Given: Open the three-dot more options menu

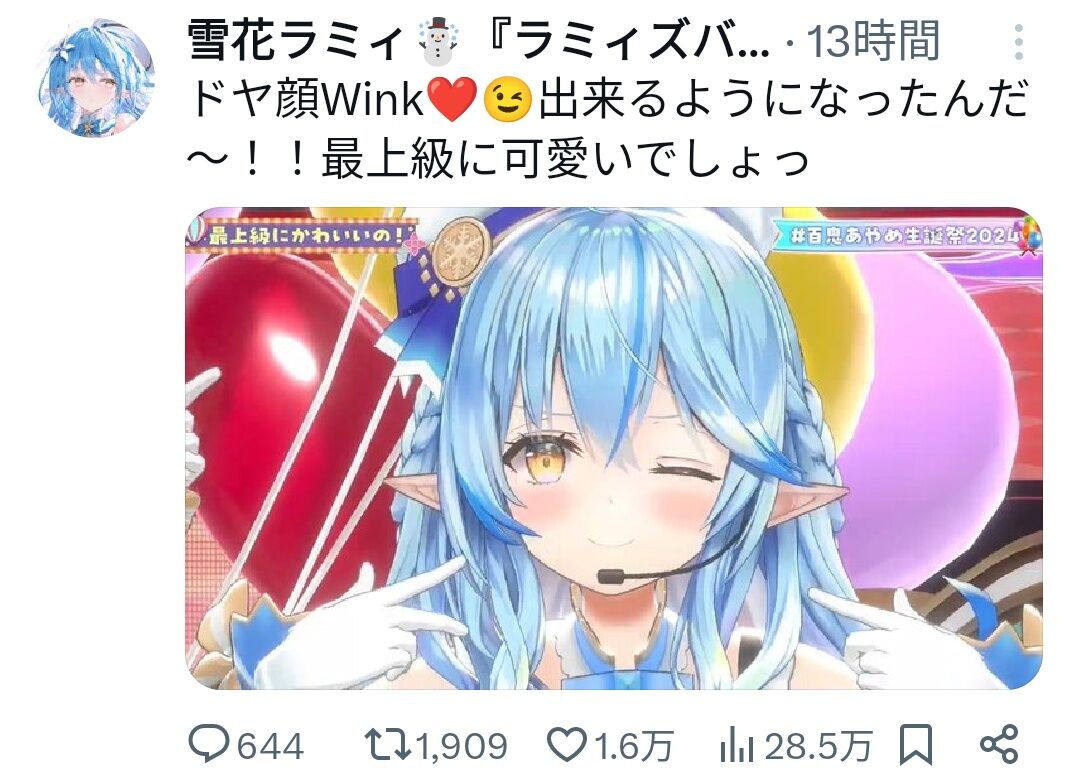Looking at the screenshot, I should click(x=1019, y=42).
